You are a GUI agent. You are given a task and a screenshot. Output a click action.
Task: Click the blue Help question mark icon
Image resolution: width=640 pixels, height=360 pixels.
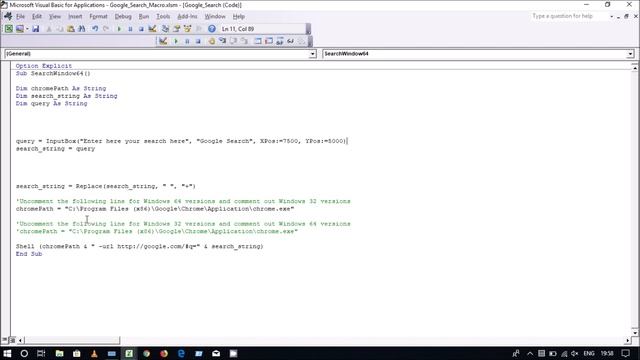211,29
